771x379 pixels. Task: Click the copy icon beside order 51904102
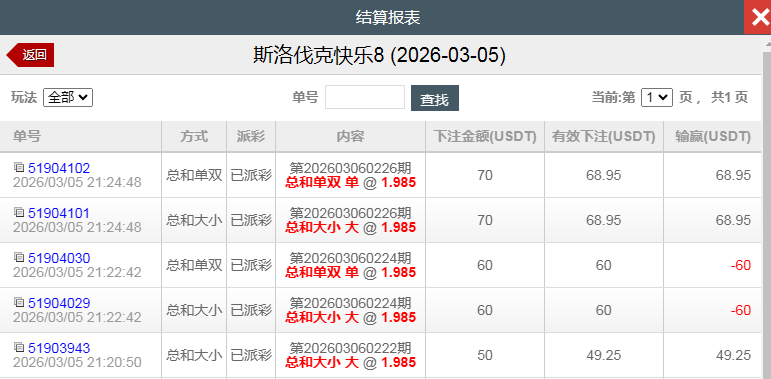coord(19,167)
